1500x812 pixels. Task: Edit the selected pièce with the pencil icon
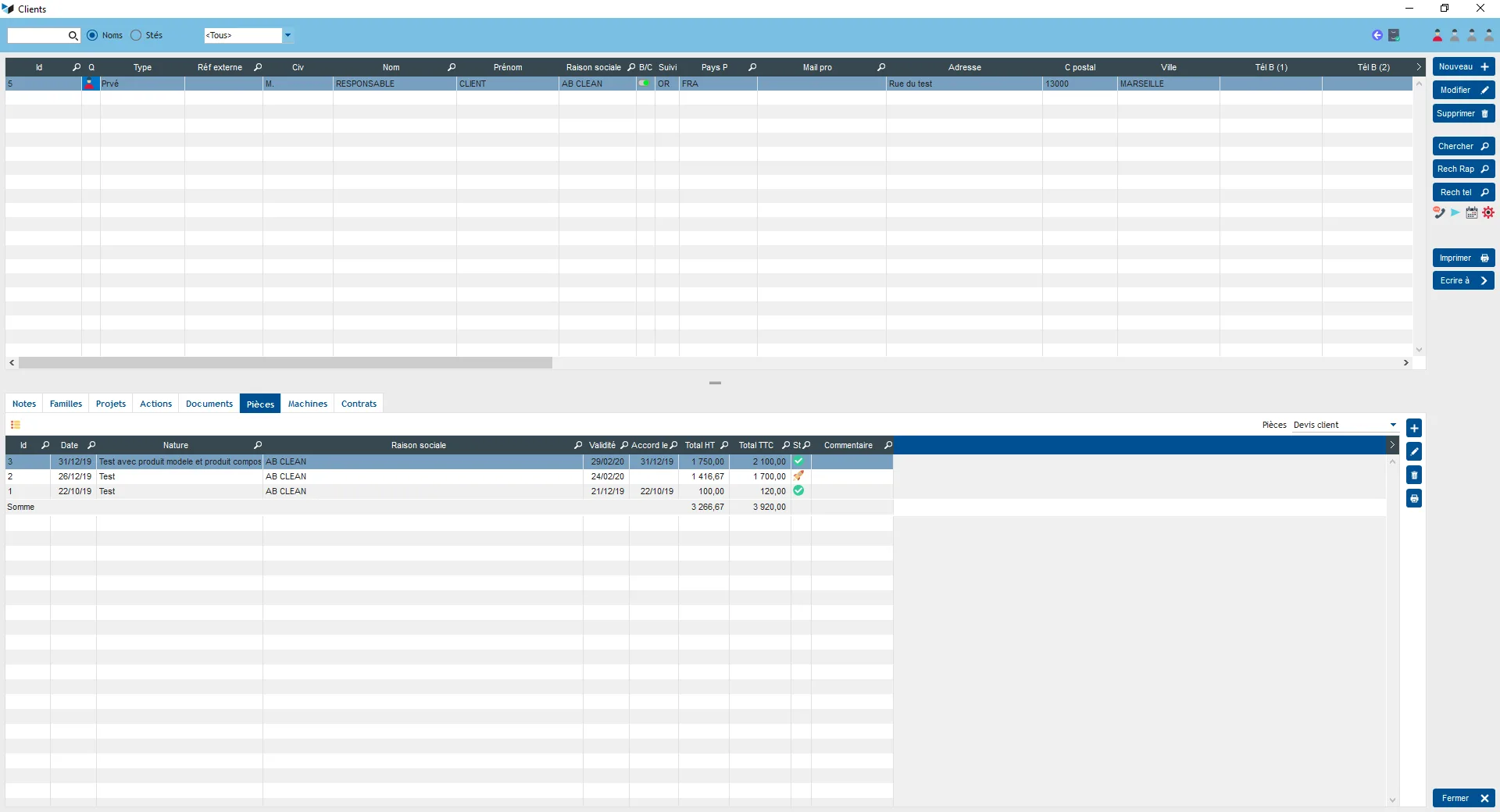[1414, 451]
